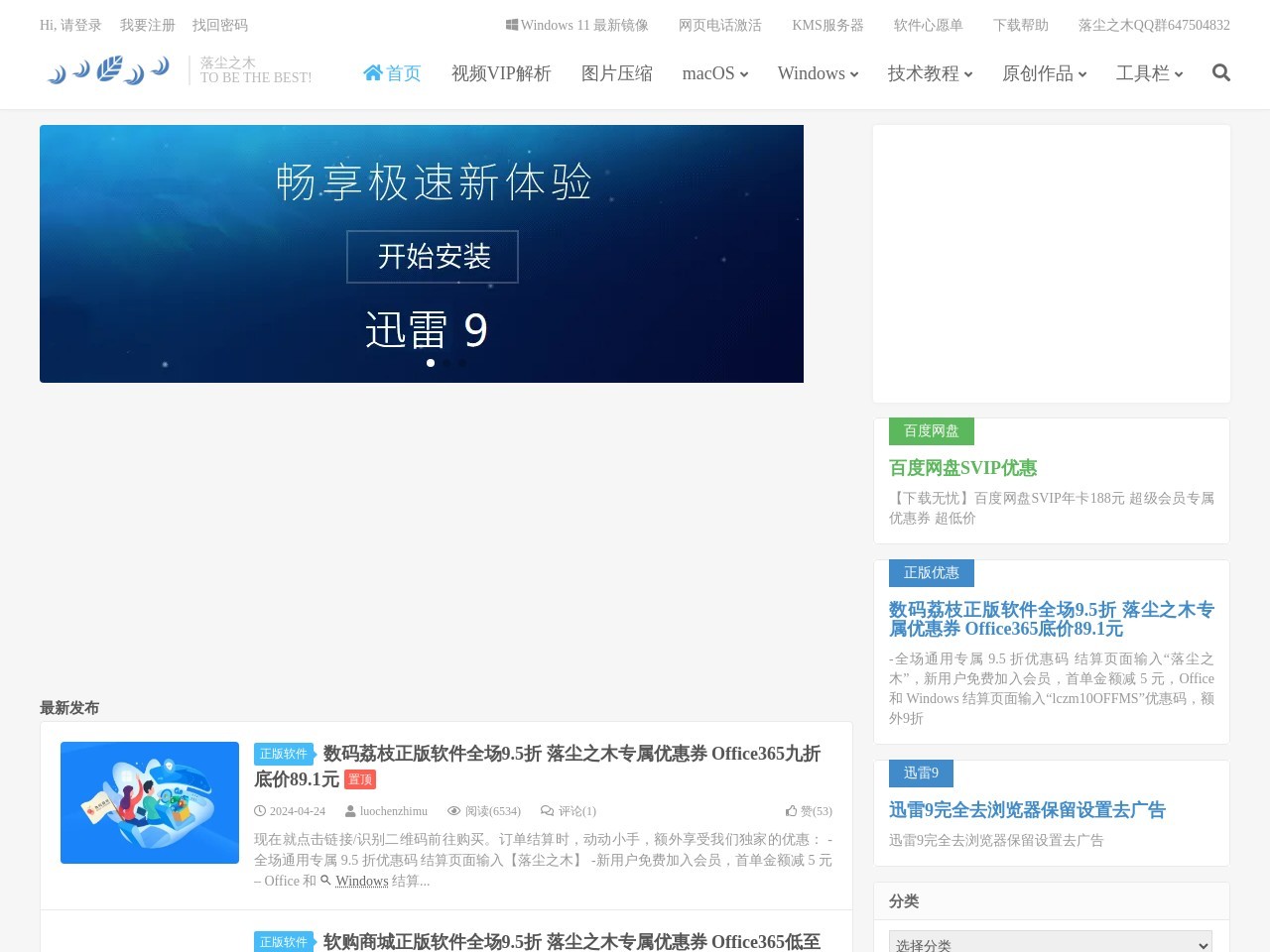Click the 落尘之木 TO BE THE BEST! slogan
The width and height of the screenshot is (1270, 952).
pyautogui.click(x=256, y=70)
